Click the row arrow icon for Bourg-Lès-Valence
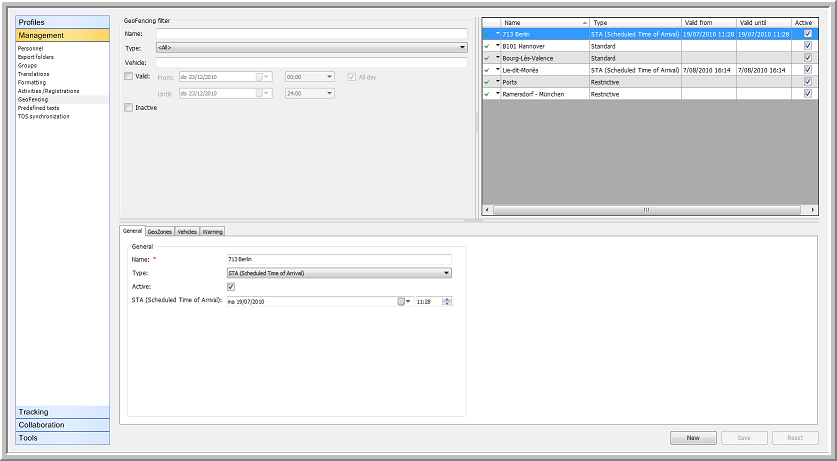837x461 pixels. point(496,58)
